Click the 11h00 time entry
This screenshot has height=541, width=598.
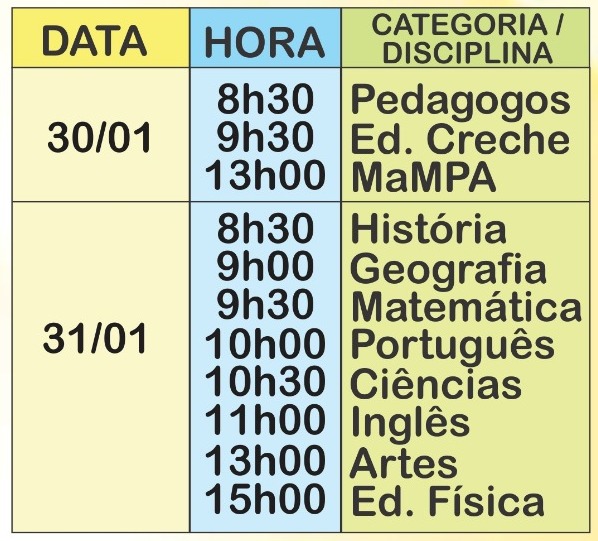tap(265, 420)
